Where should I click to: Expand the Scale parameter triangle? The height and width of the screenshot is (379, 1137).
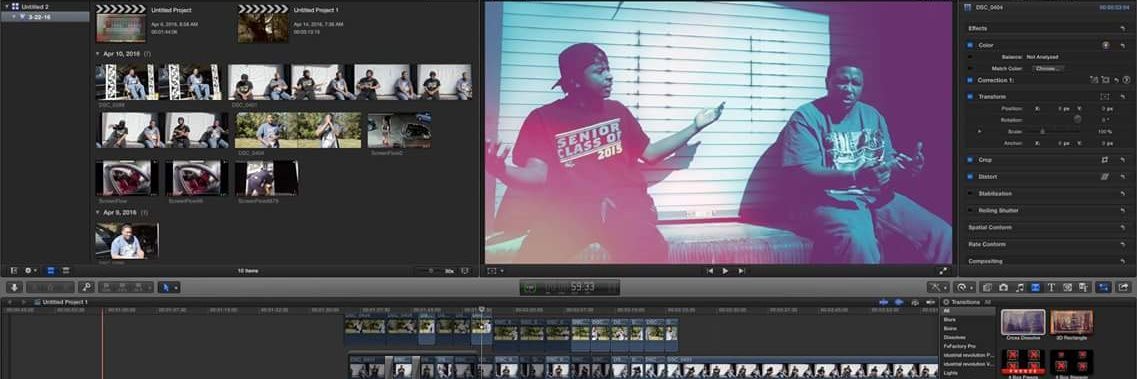(980, 132)
